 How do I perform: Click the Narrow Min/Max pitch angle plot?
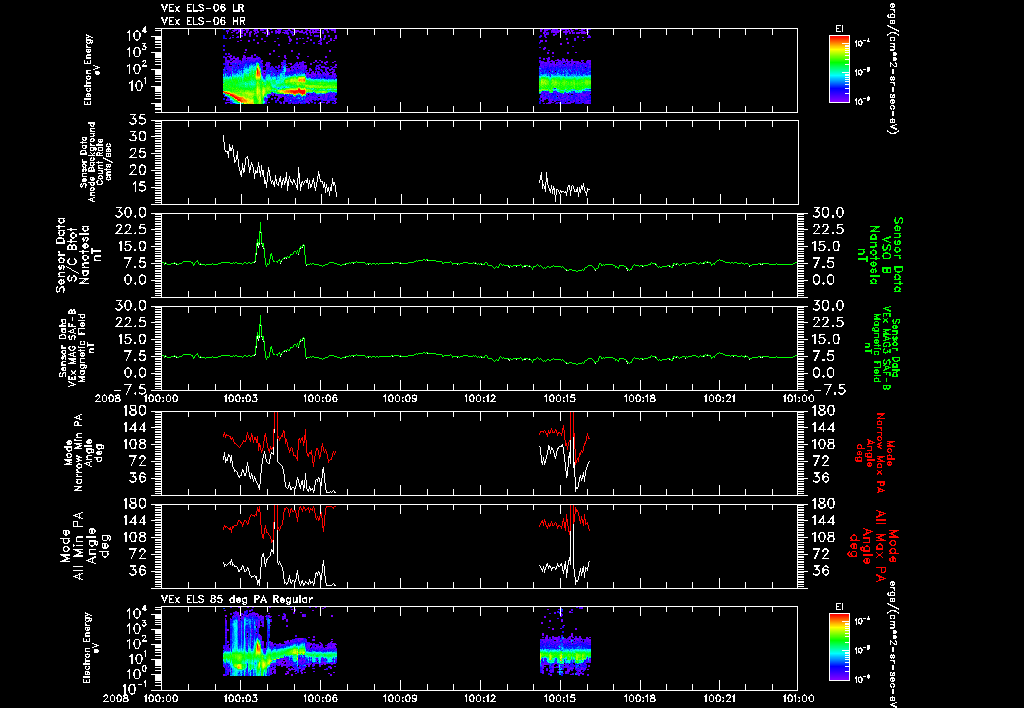479,452
